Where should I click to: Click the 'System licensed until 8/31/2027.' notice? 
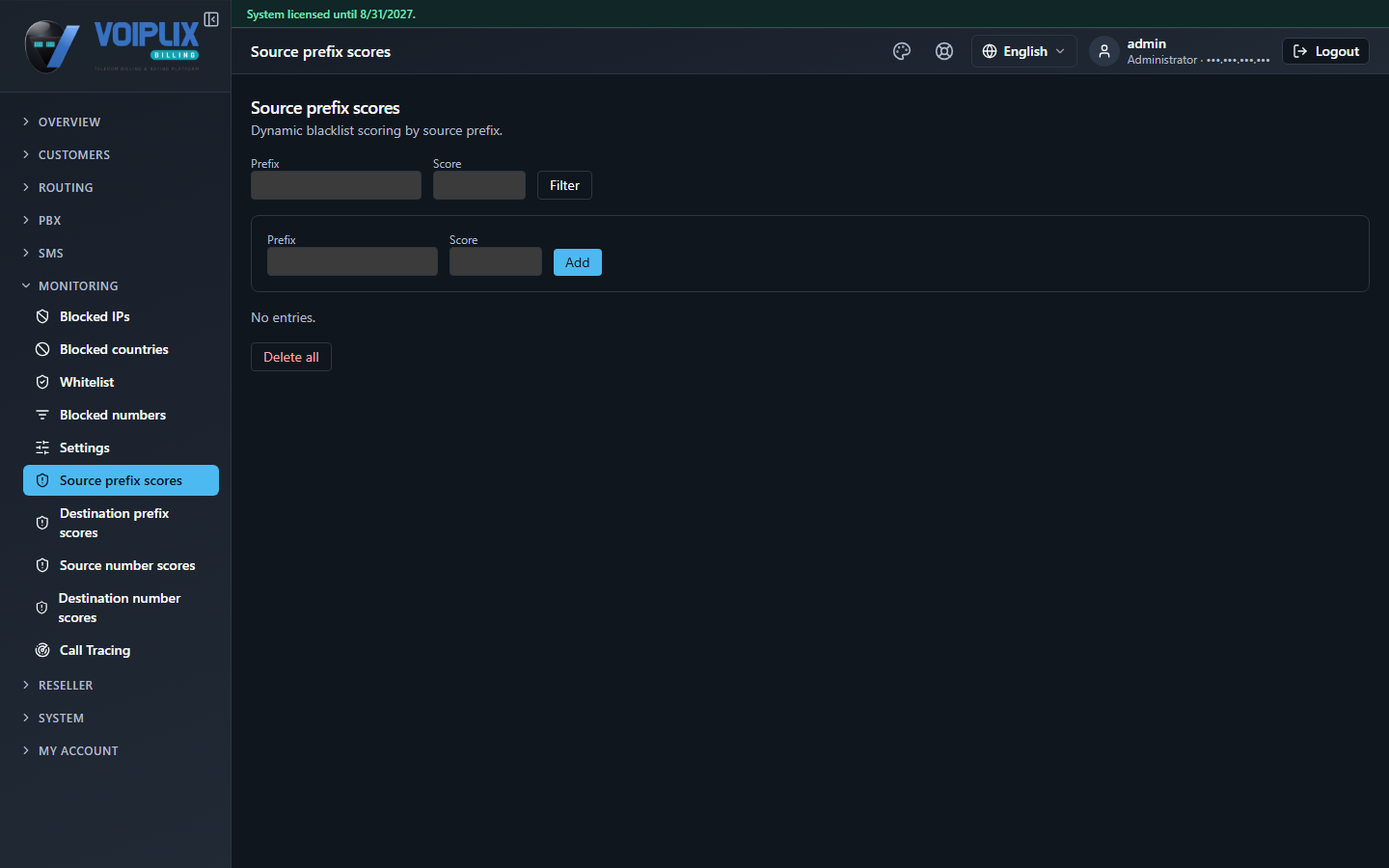point(331,14)
